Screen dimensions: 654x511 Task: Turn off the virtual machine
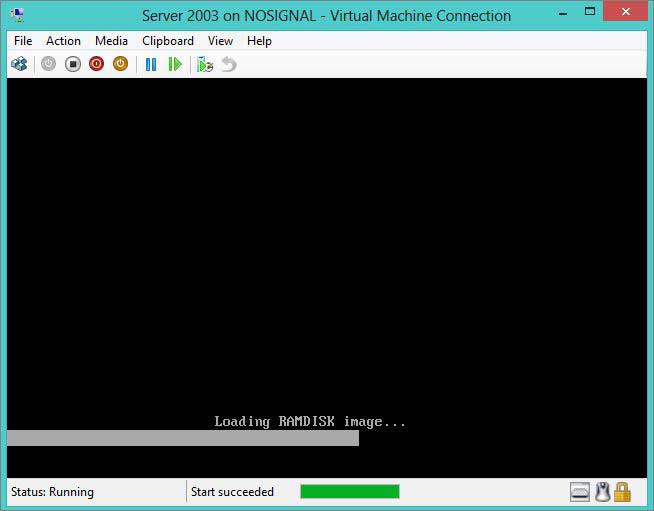pyautogui.click(x=73, y=64)
